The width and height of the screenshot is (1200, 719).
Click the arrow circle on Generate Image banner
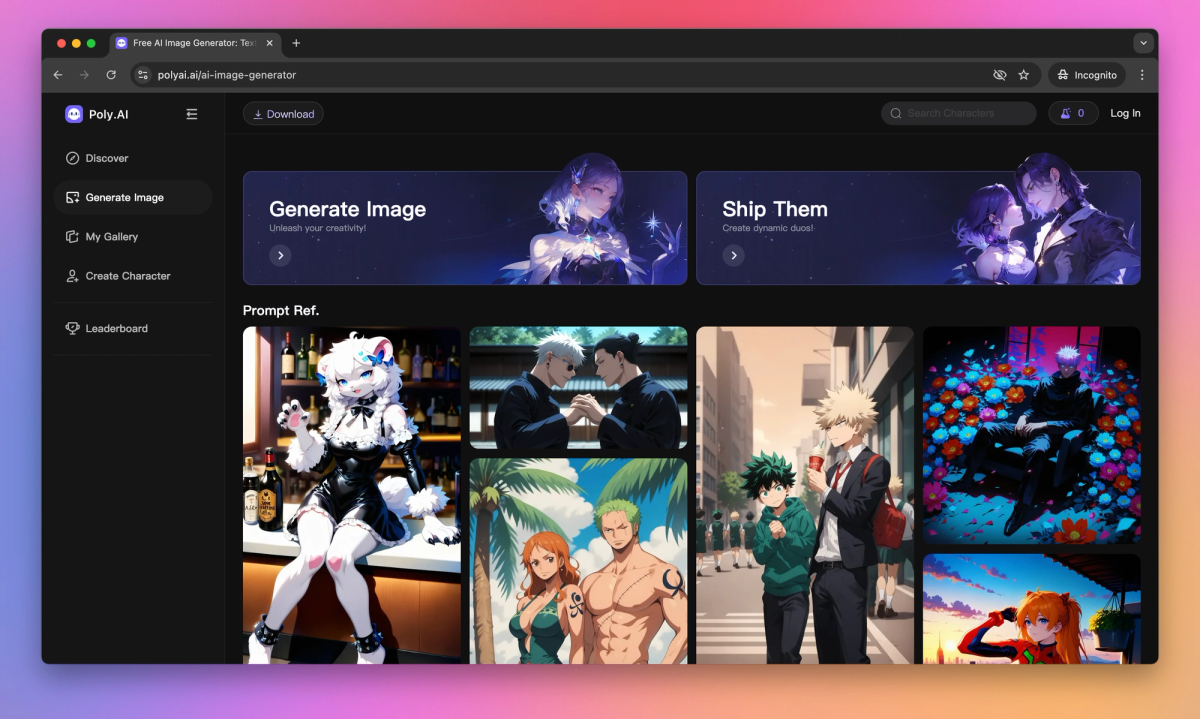coord(281,256)
